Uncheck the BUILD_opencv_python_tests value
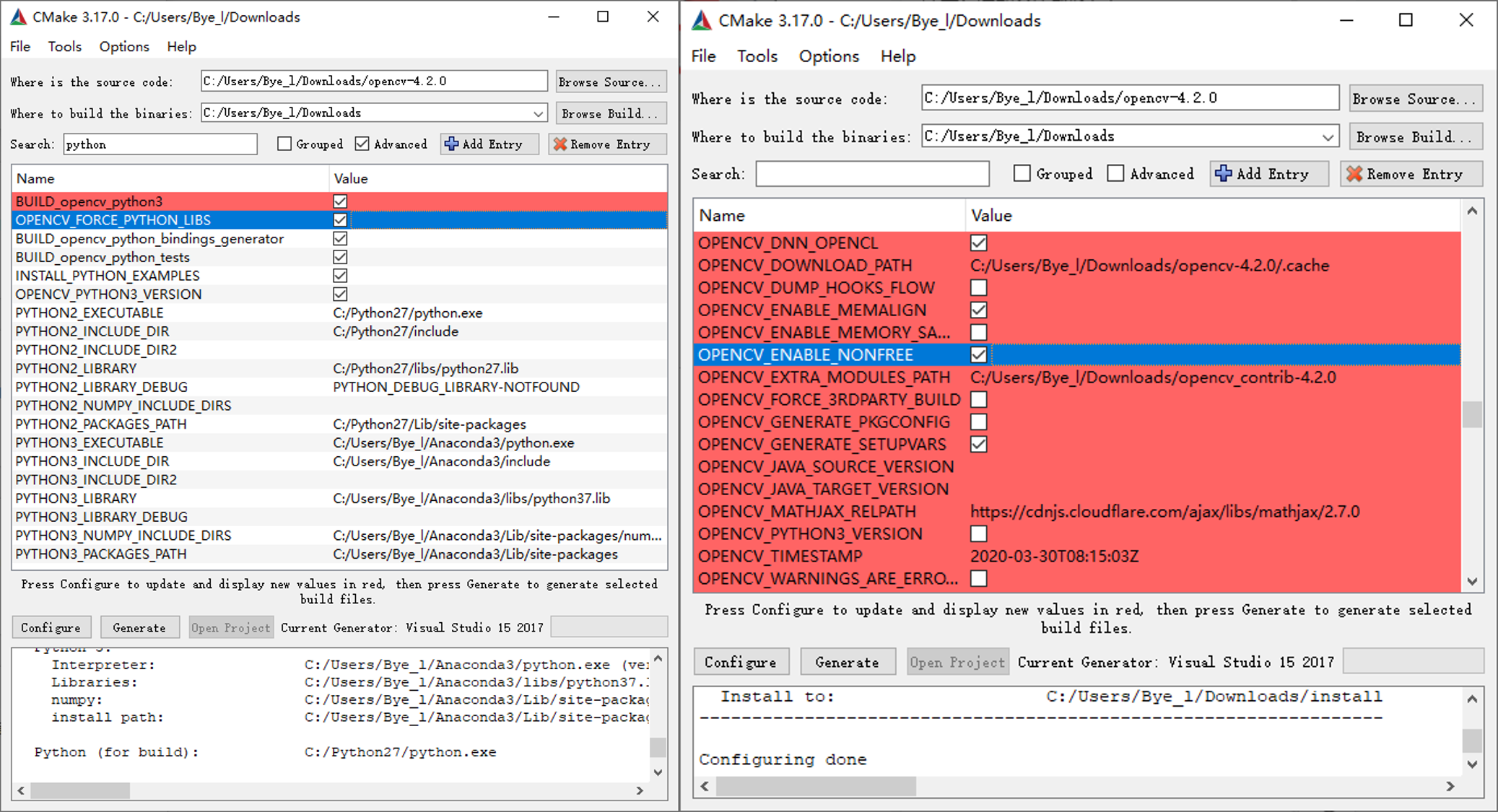Image resolution: width=1498 pixels, height=812 pixels. 340,257
